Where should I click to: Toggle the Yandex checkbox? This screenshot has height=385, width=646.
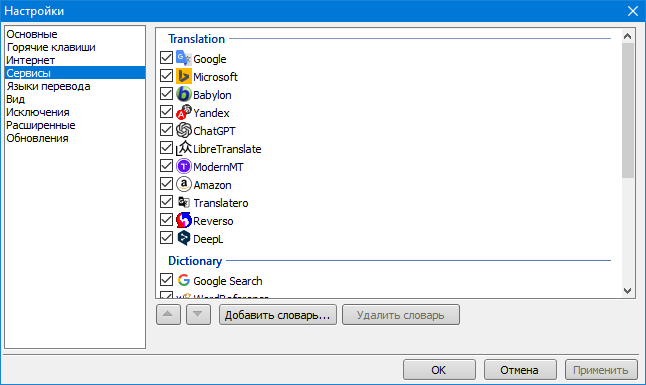tap(166, 112)
